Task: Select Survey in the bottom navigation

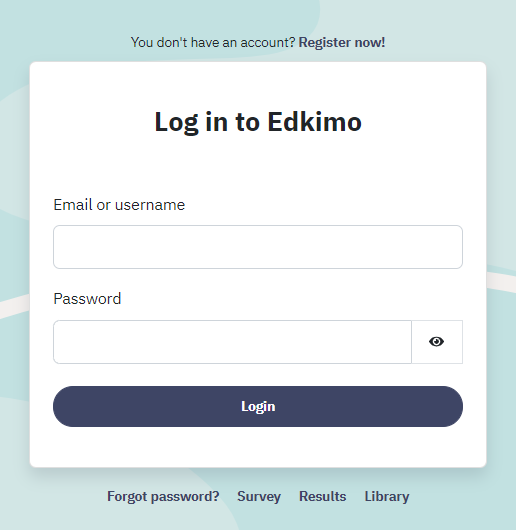Action: 259,496
